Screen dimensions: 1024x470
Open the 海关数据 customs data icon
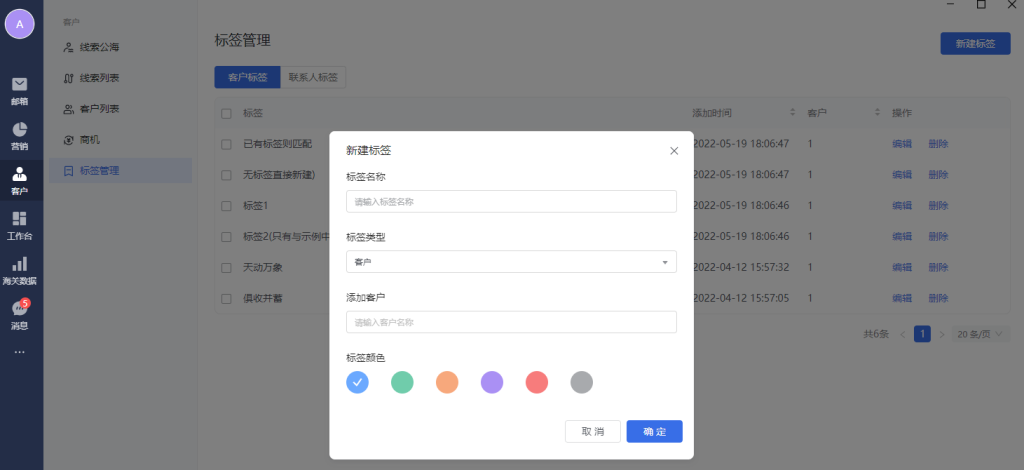pyautogui.click(x=20, y=265)
